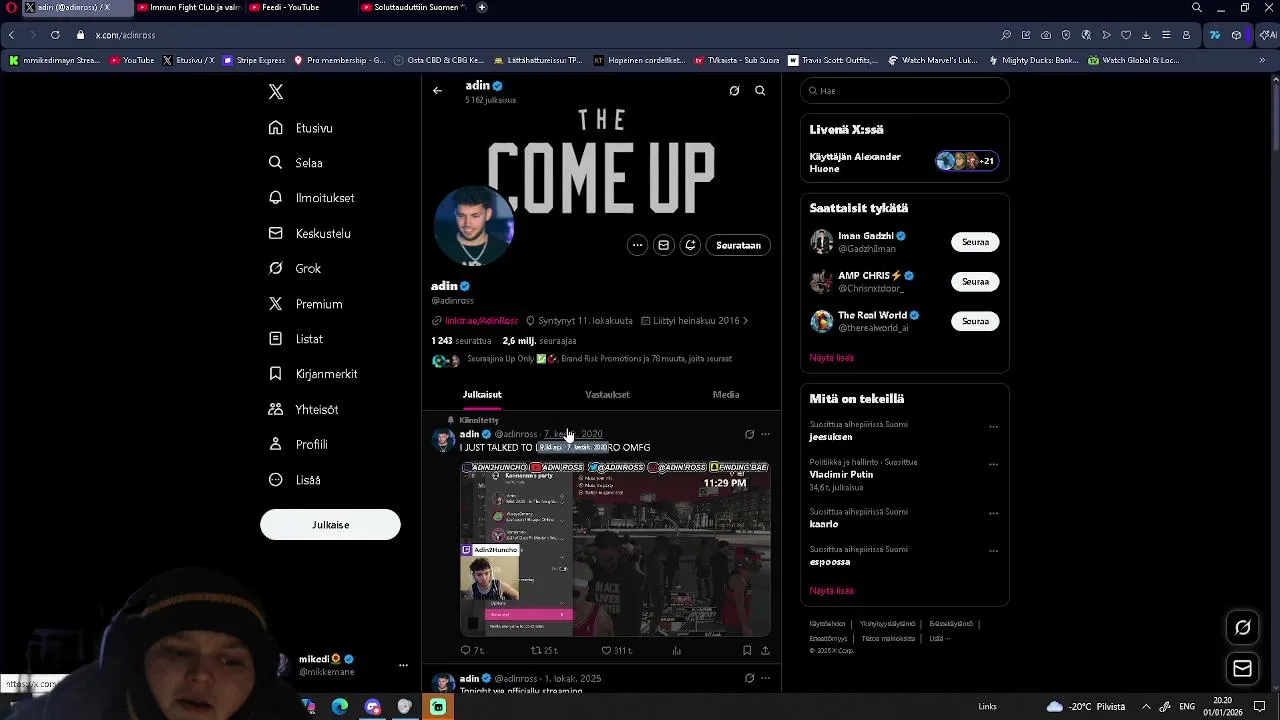Open Ilmoitukset notifications
Viewport: 1280px width, 720px height.
point(312,198)
